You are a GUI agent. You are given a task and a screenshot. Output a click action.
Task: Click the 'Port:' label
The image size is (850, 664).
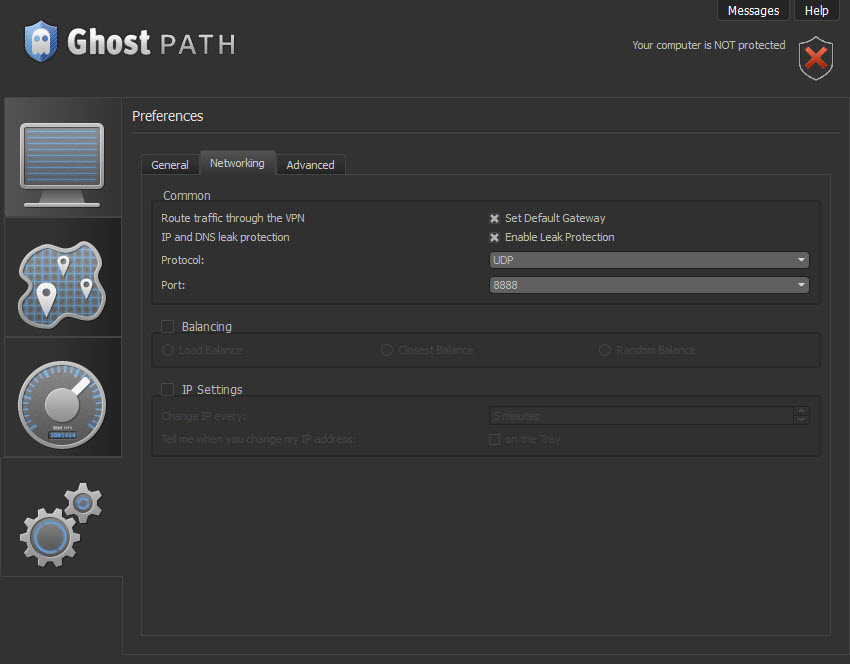click(173, 285)
